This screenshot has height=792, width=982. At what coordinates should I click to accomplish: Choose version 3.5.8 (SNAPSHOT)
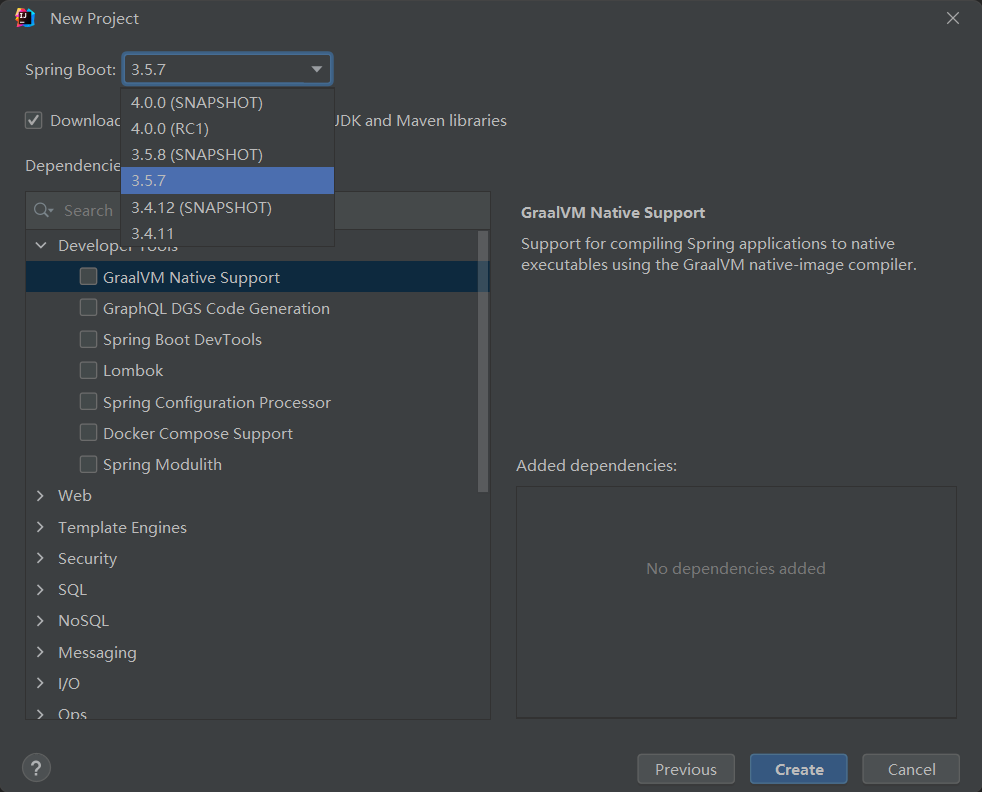(227, 155)
